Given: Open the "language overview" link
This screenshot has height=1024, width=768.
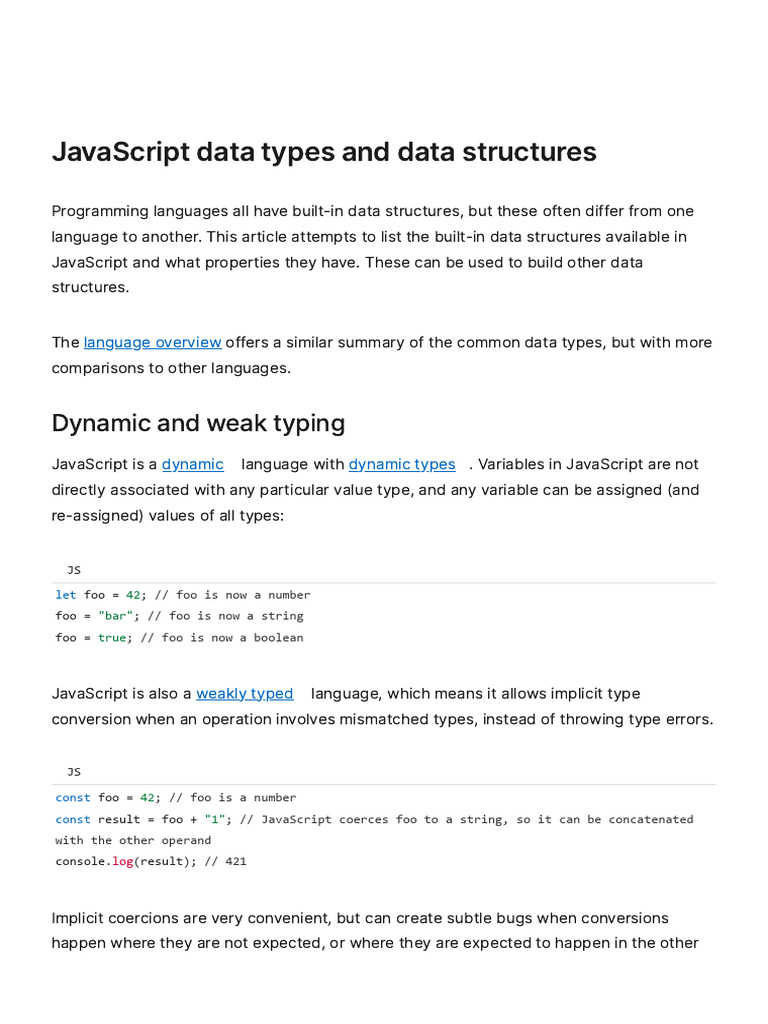Looking at the screenshot, I should coord(152,342).
